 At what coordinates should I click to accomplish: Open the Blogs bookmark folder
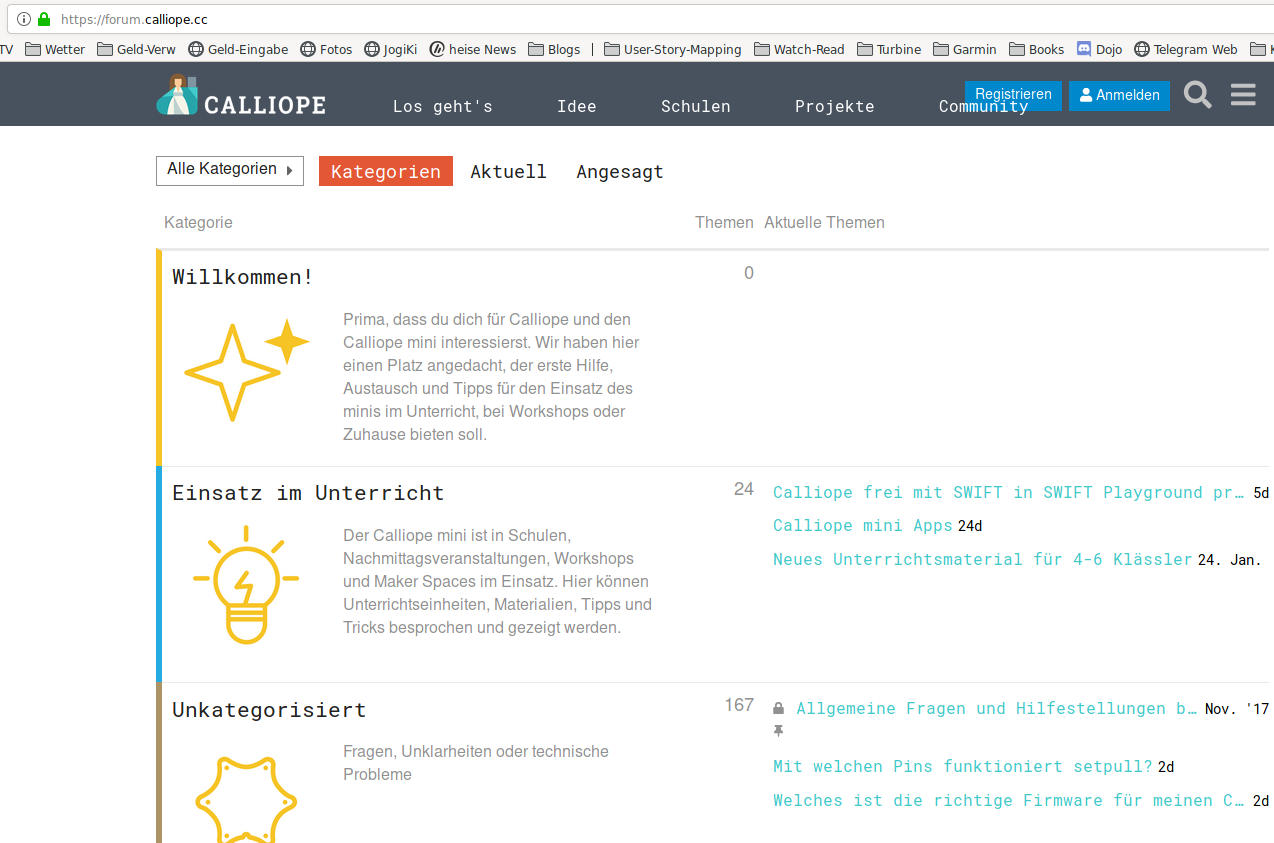[554, 49]
